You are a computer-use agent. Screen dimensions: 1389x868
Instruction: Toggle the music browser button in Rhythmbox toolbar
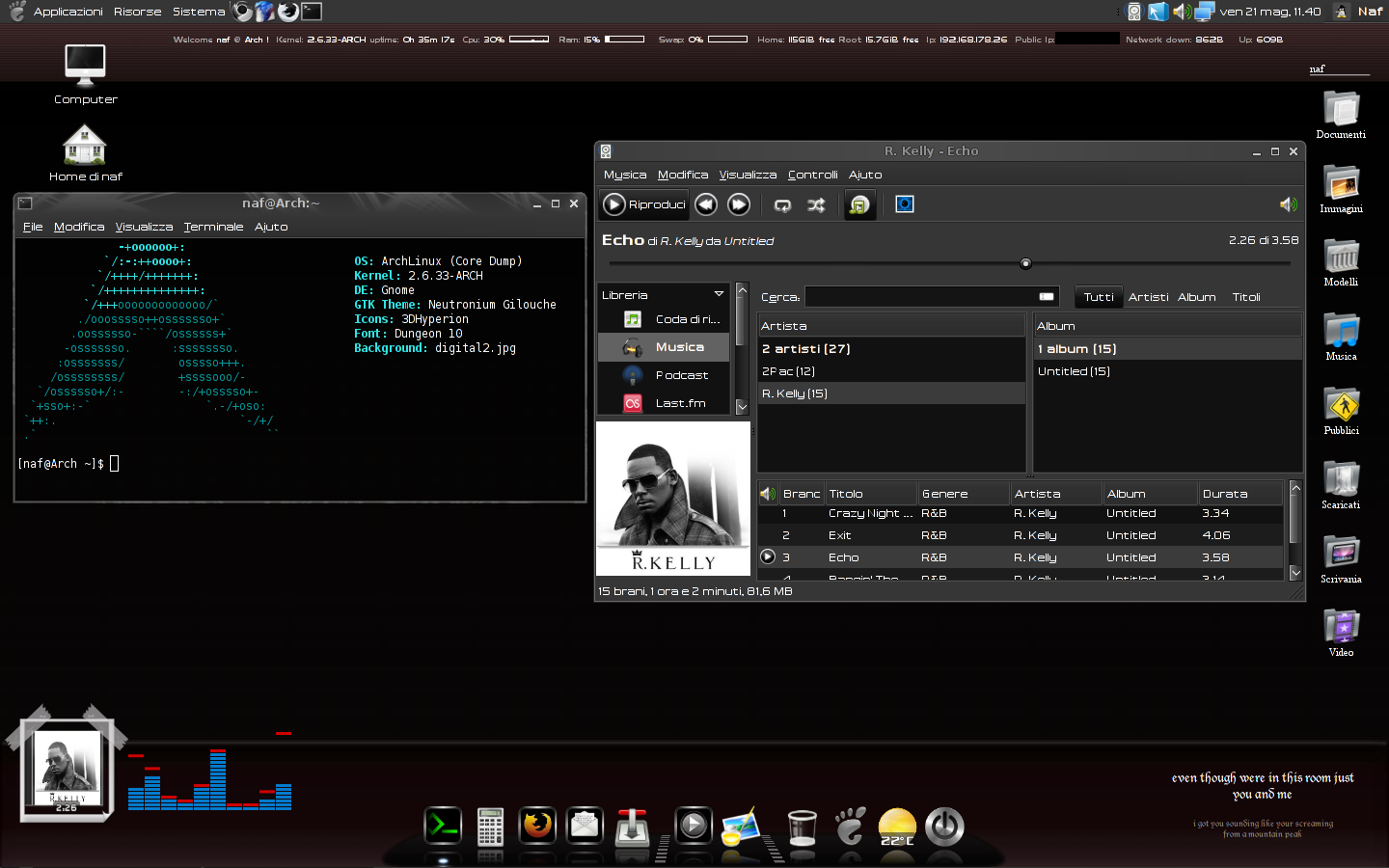pos(859,204)
